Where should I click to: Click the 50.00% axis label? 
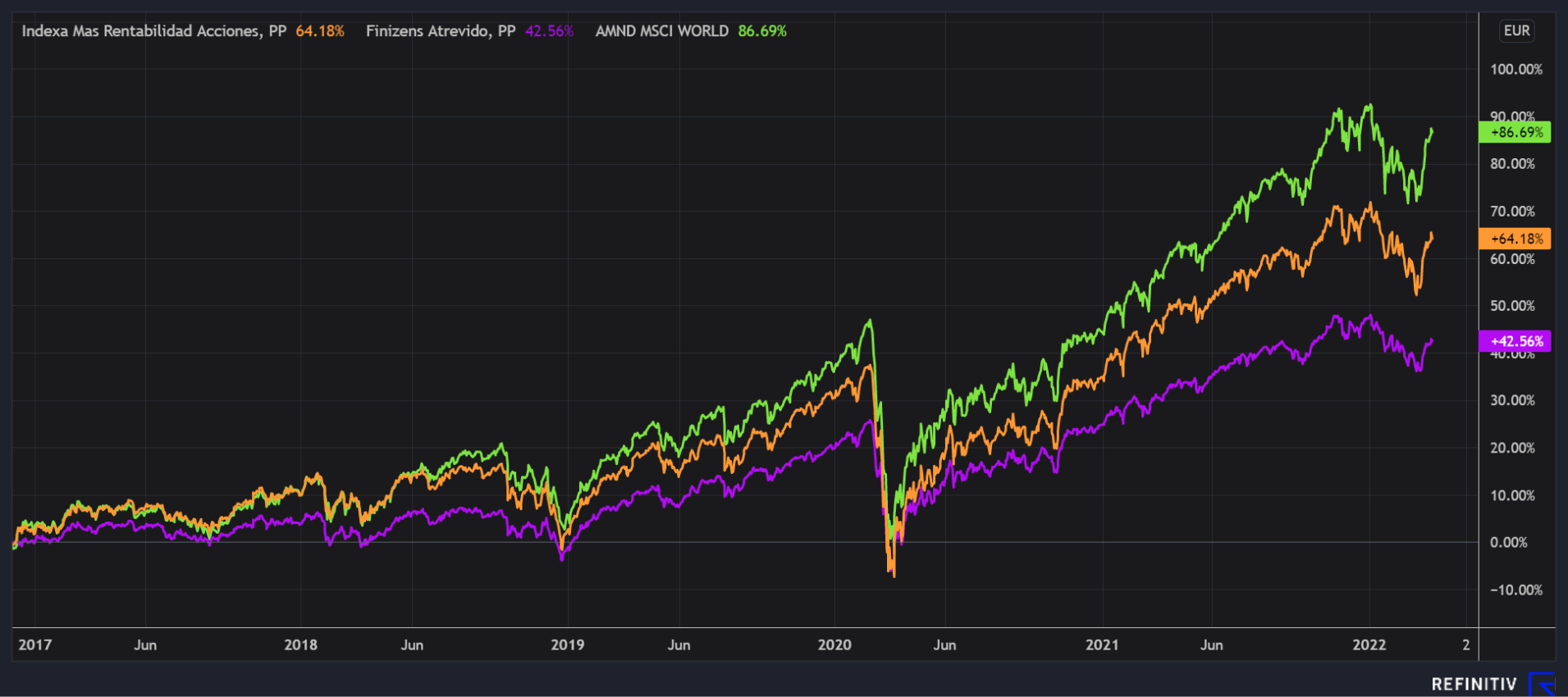pyautogui.click(x=1512, y=306)
